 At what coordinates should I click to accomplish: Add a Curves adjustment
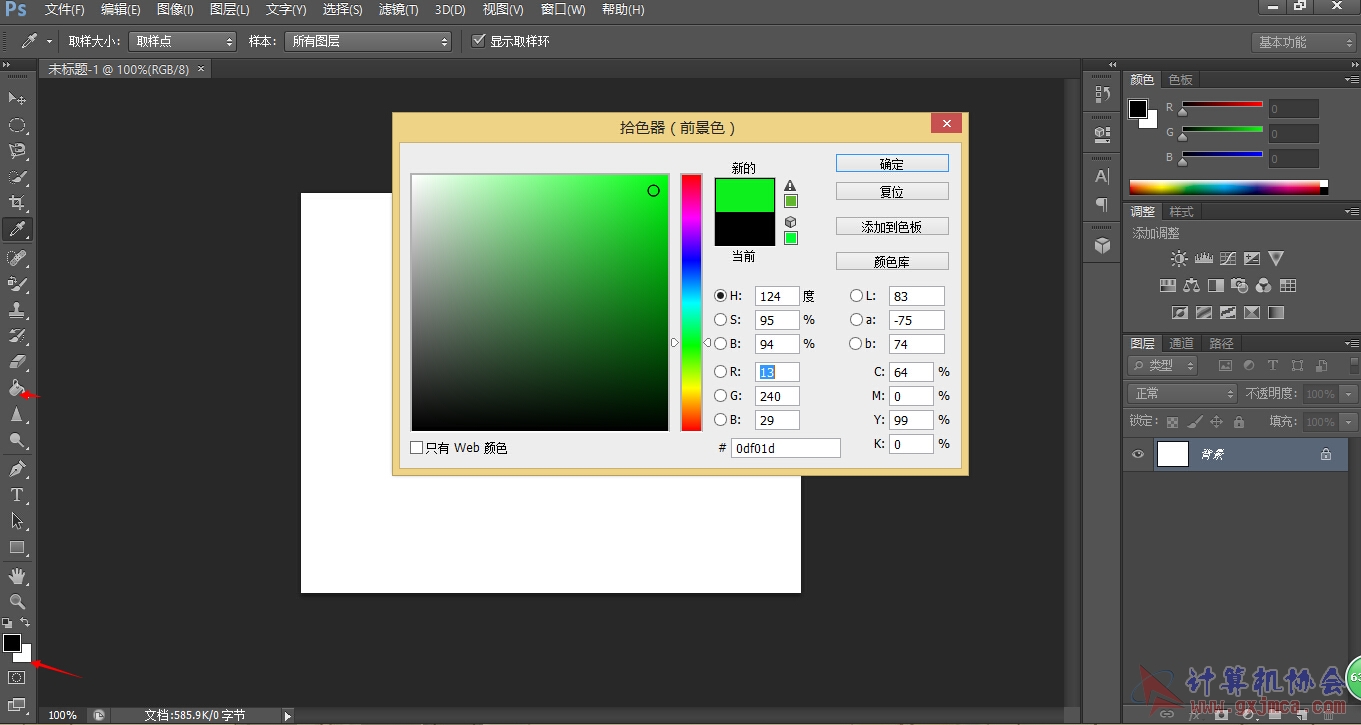1228,258
